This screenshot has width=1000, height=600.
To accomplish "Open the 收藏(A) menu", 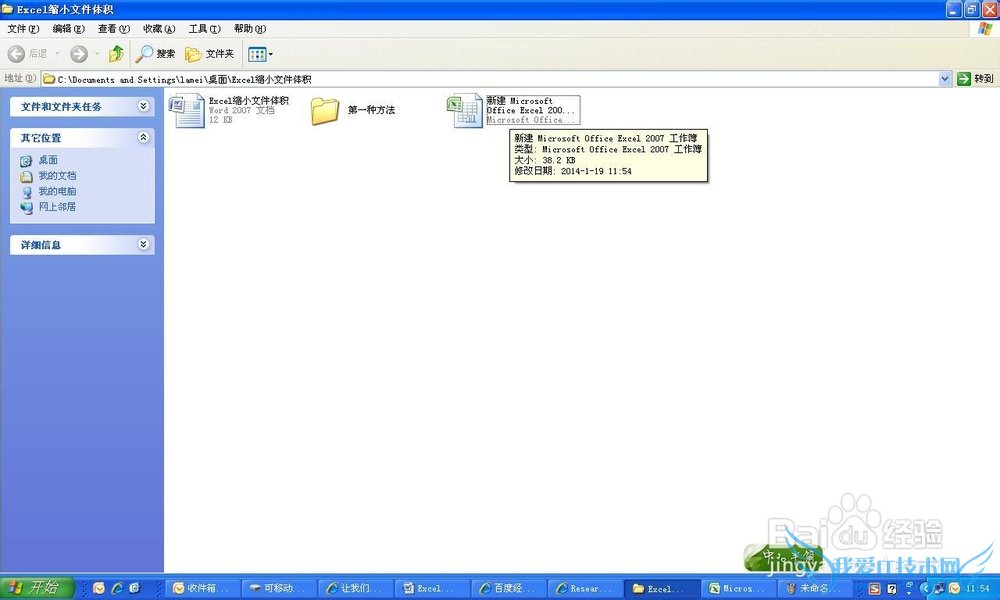I will click(159, 29).
